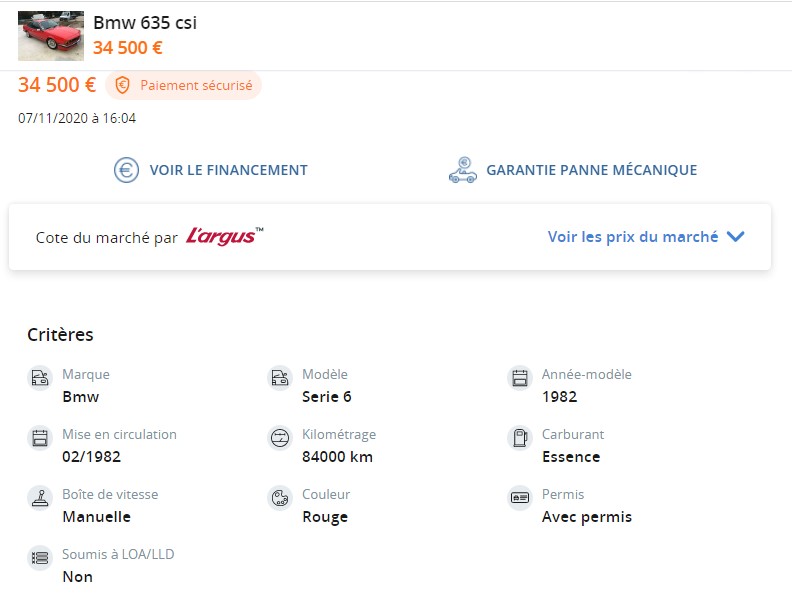This screenshot has height=593, width=792.
Task: Click the euro shield secure payment icon
Action: coord(123,86)
